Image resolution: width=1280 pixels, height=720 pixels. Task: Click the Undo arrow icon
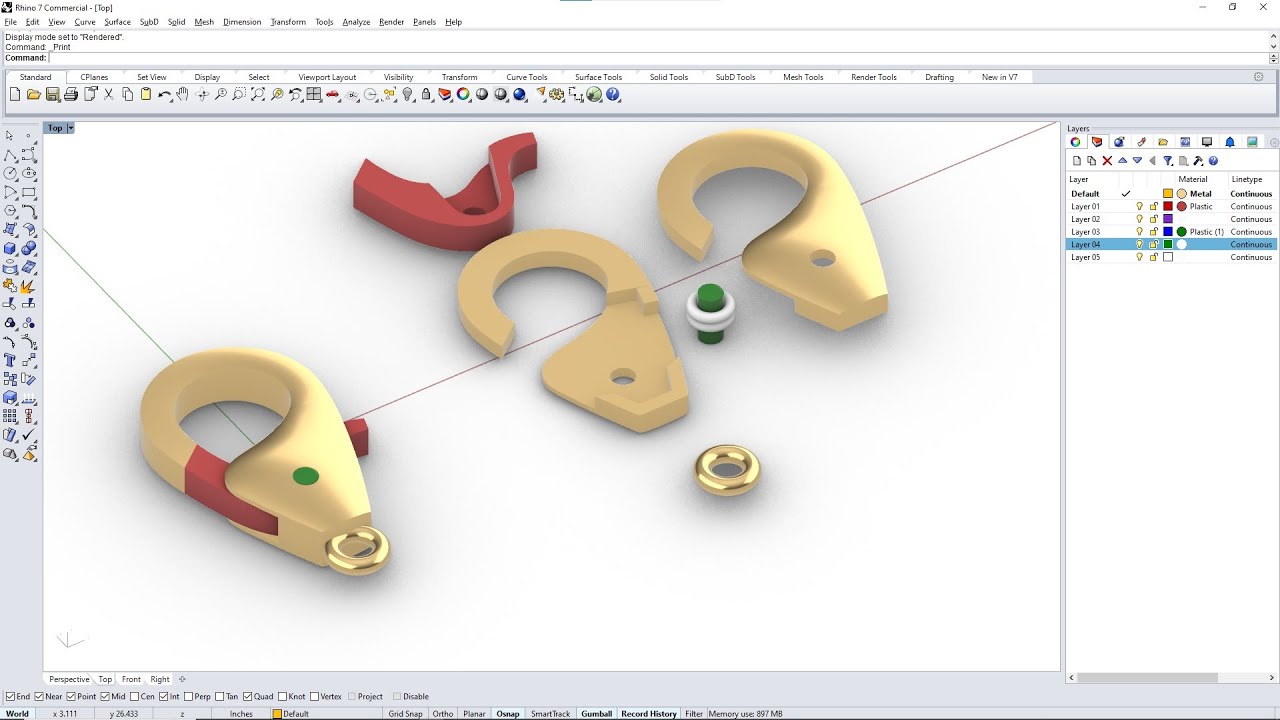point(164,95)
